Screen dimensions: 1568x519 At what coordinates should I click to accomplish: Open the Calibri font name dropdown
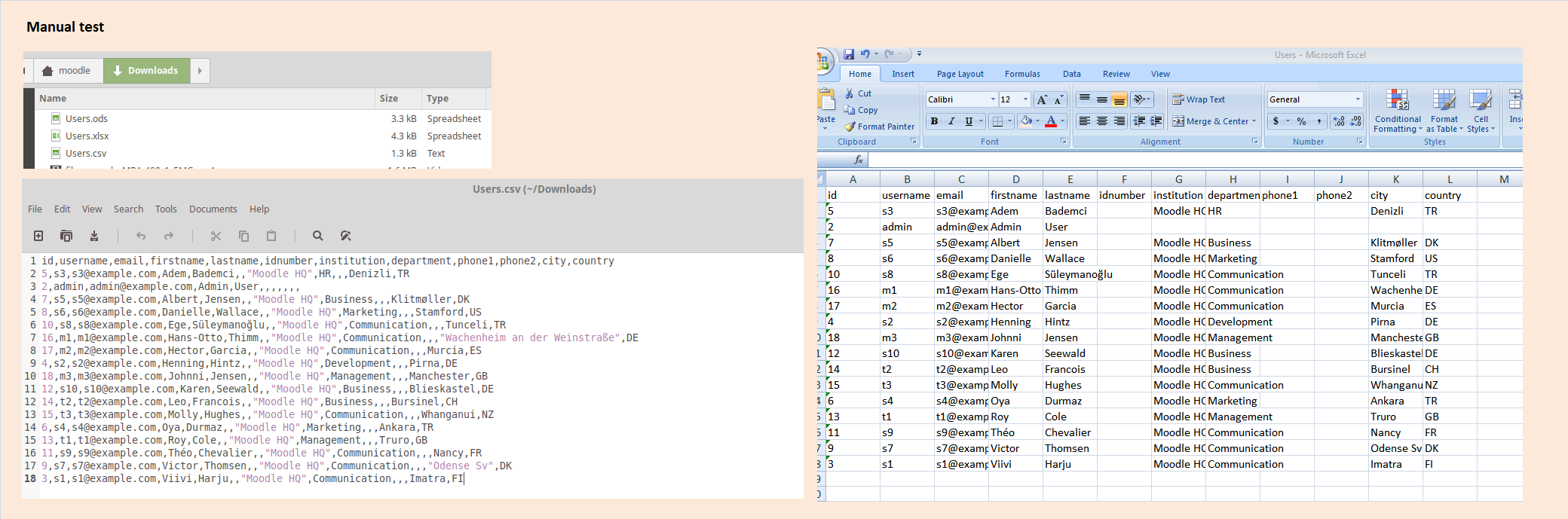993,99
